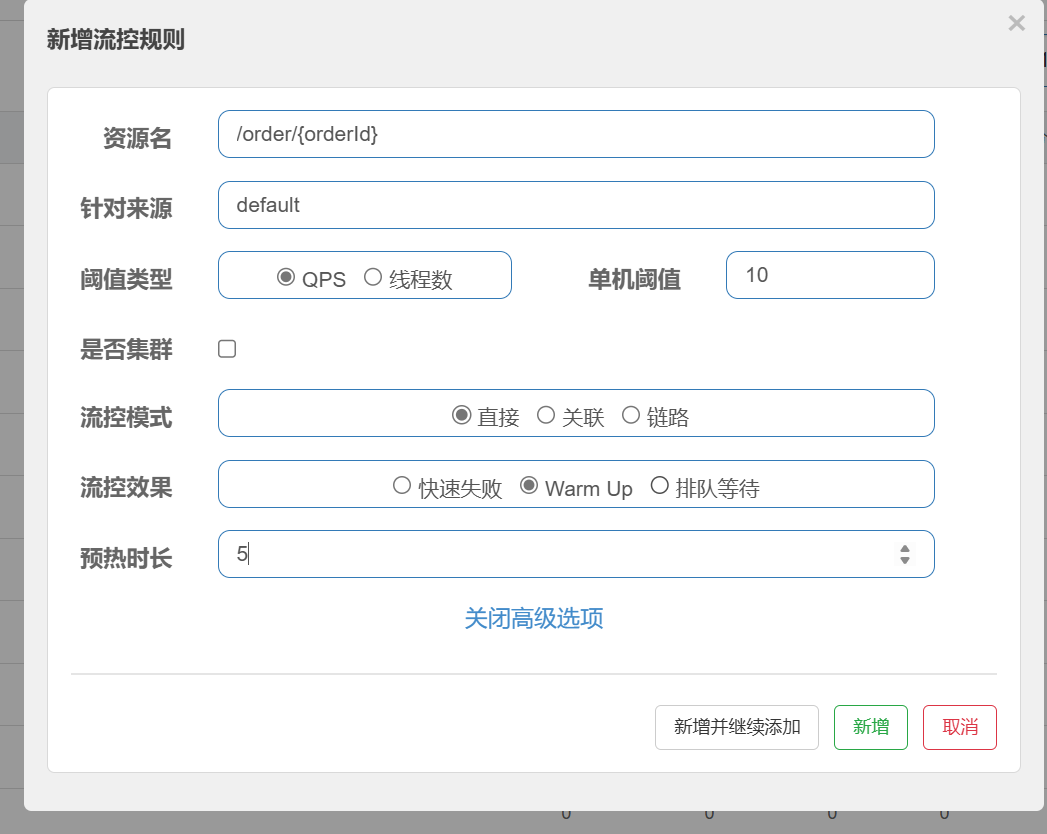Select 快速失败 flow control effect
The width and height of the screenshot is (1047, 834).
point(401,485)
